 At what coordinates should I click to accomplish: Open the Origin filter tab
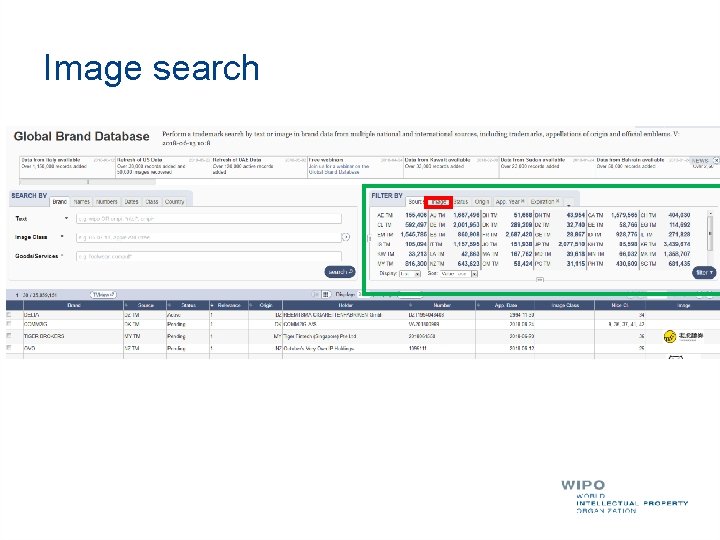pos(482,202)
